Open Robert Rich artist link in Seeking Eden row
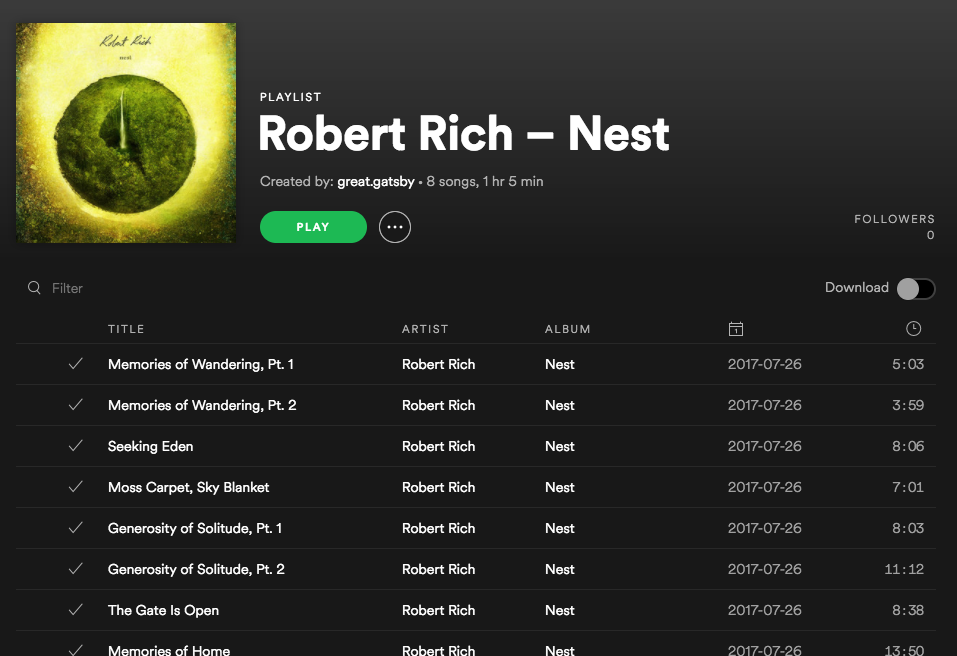Screen dimensions: 957x656 [438, 446]
